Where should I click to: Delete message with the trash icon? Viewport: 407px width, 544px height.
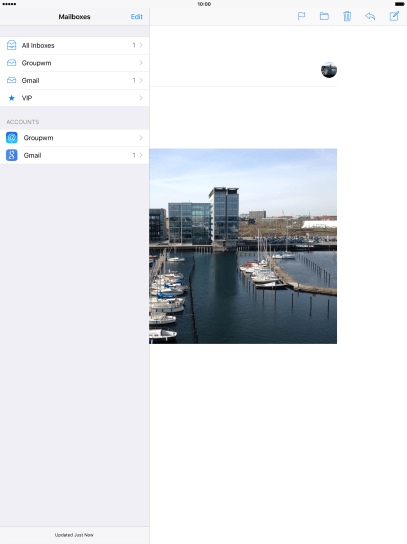click(347, 16)
